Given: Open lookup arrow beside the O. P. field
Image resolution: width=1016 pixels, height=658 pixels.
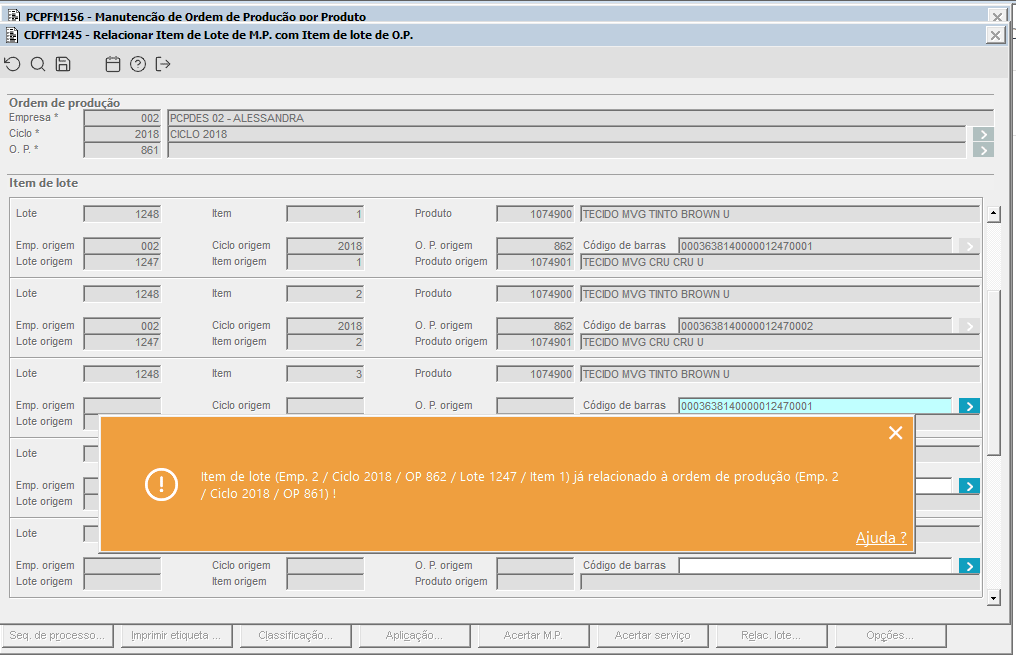Looking at the screenshot, I should [x=983, y=150].
